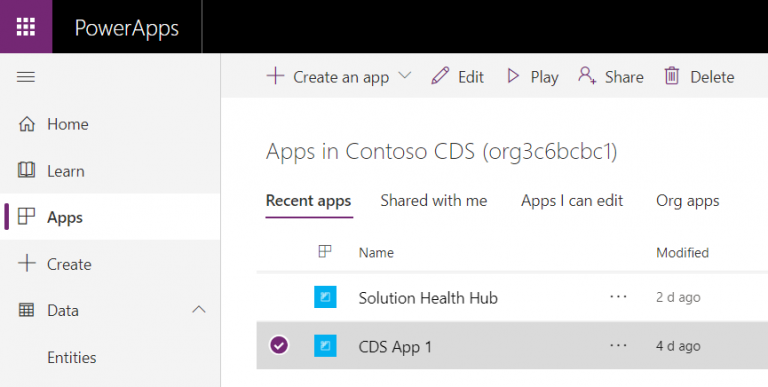Click the plus icon beside Create an app
Image resolution: width=768 pixels, height=387 pixels.
point(275,76)
